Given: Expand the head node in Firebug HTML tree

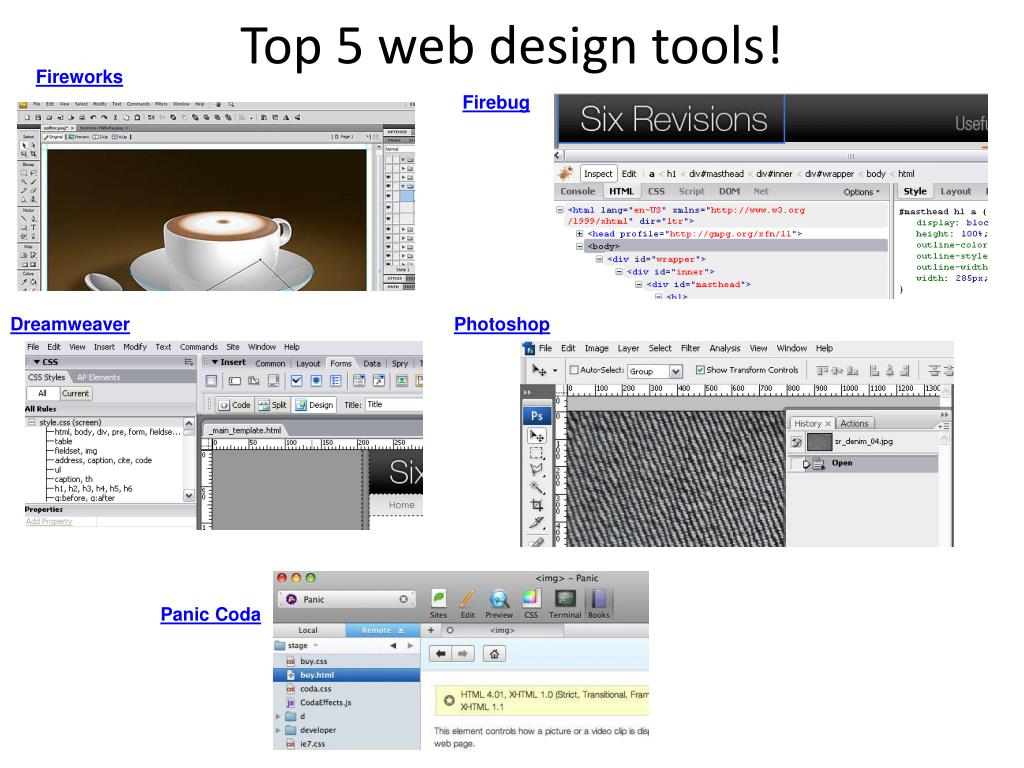Looking at the screenshot, I should tap(579, 234).
